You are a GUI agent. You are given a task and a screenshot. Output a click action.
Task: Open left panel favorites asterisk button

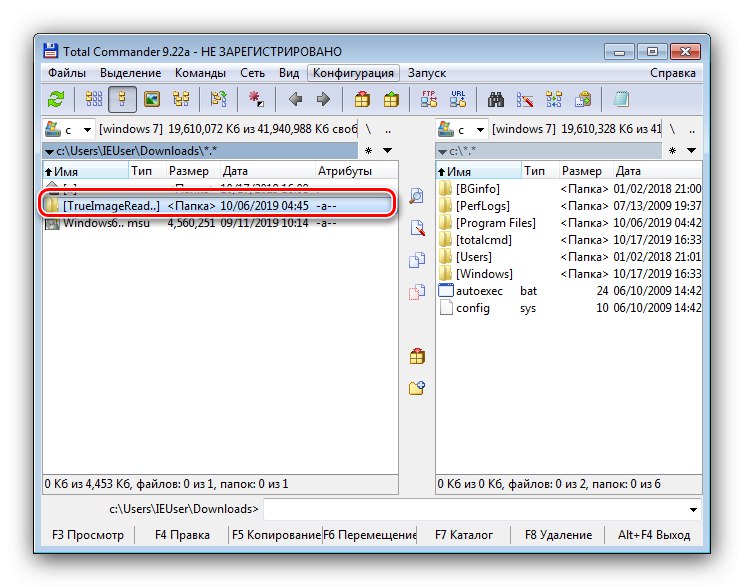(368, 151)
